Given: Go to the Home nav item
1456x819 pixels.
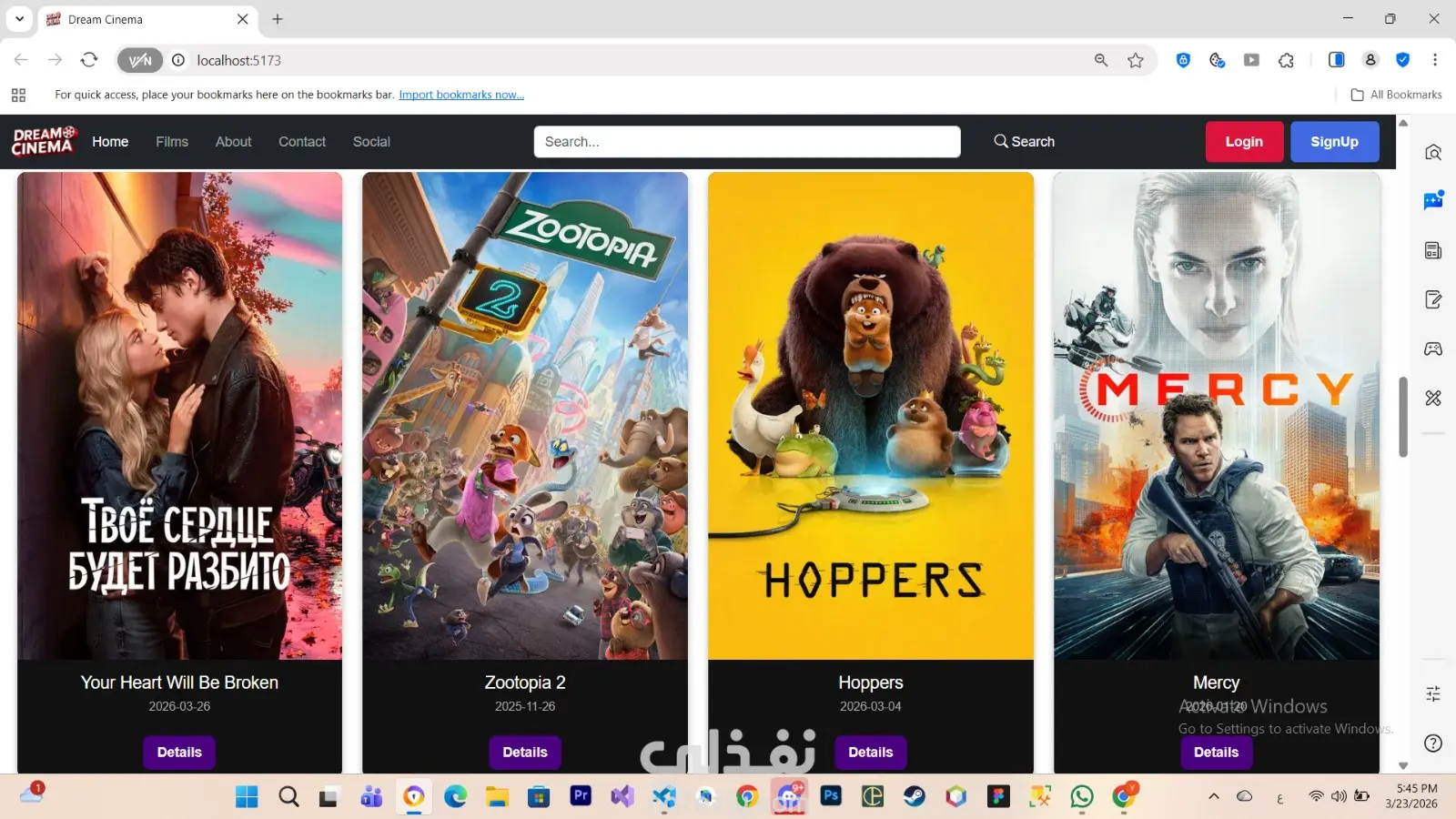Looking at the screenshot, I should point(110,142).
